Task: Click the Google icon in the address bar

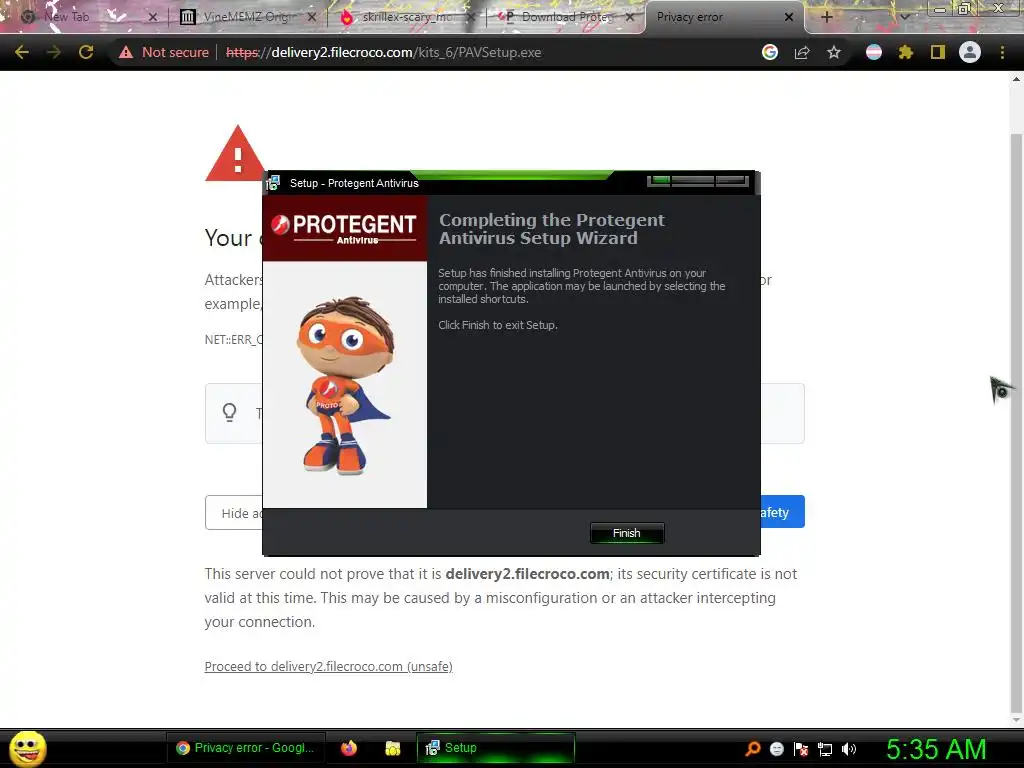Action: 769,52
